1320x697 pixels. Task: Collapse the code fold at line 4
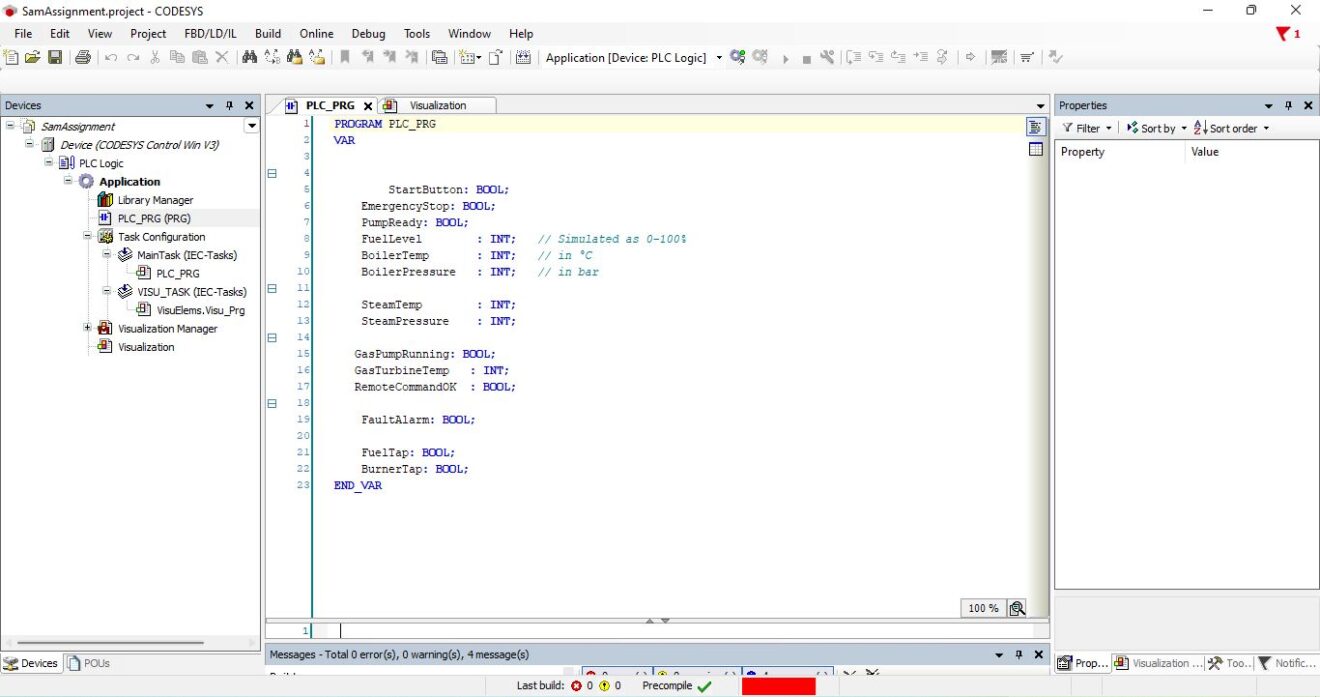(x=272, y=172)
